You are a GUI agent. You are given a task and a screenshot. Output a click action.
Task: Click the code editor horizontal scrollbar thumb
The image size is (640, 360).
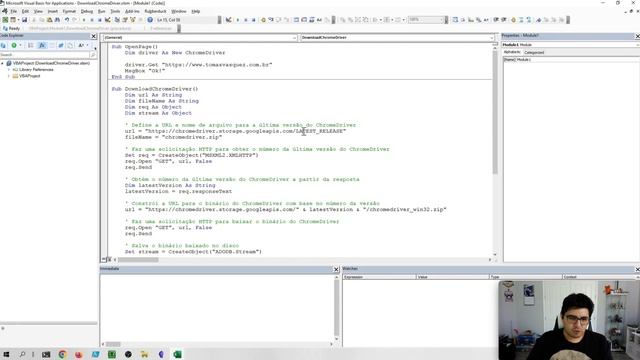[138, 260]
